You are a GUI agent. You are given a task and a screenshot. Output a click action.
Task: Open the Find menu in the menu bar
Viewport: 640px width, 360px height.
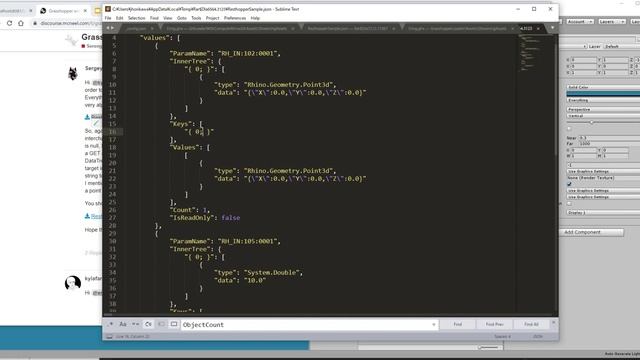(x=154, y=18)
